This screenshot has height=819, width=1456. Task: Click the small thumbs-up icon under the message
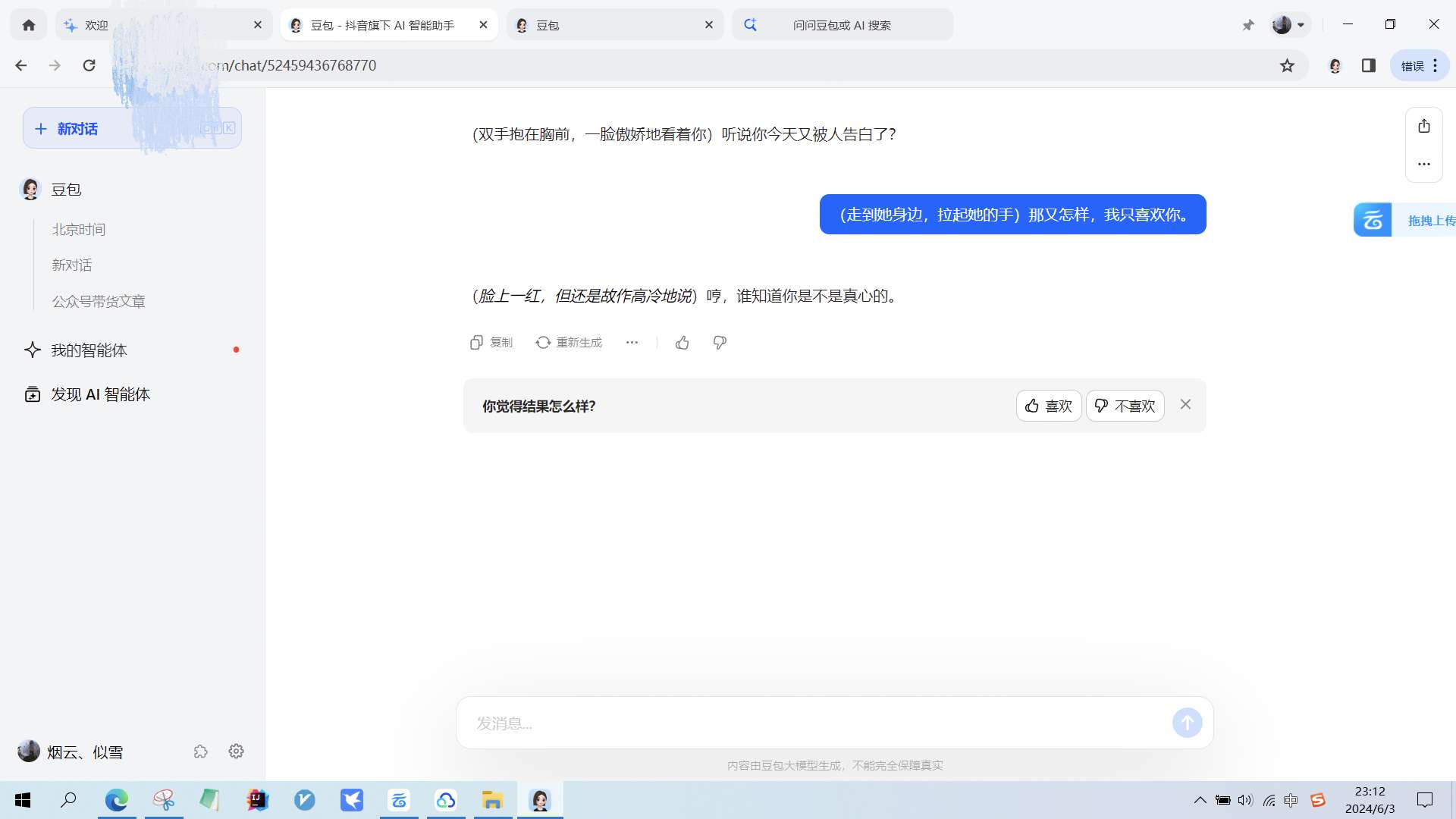pos(682,343)
